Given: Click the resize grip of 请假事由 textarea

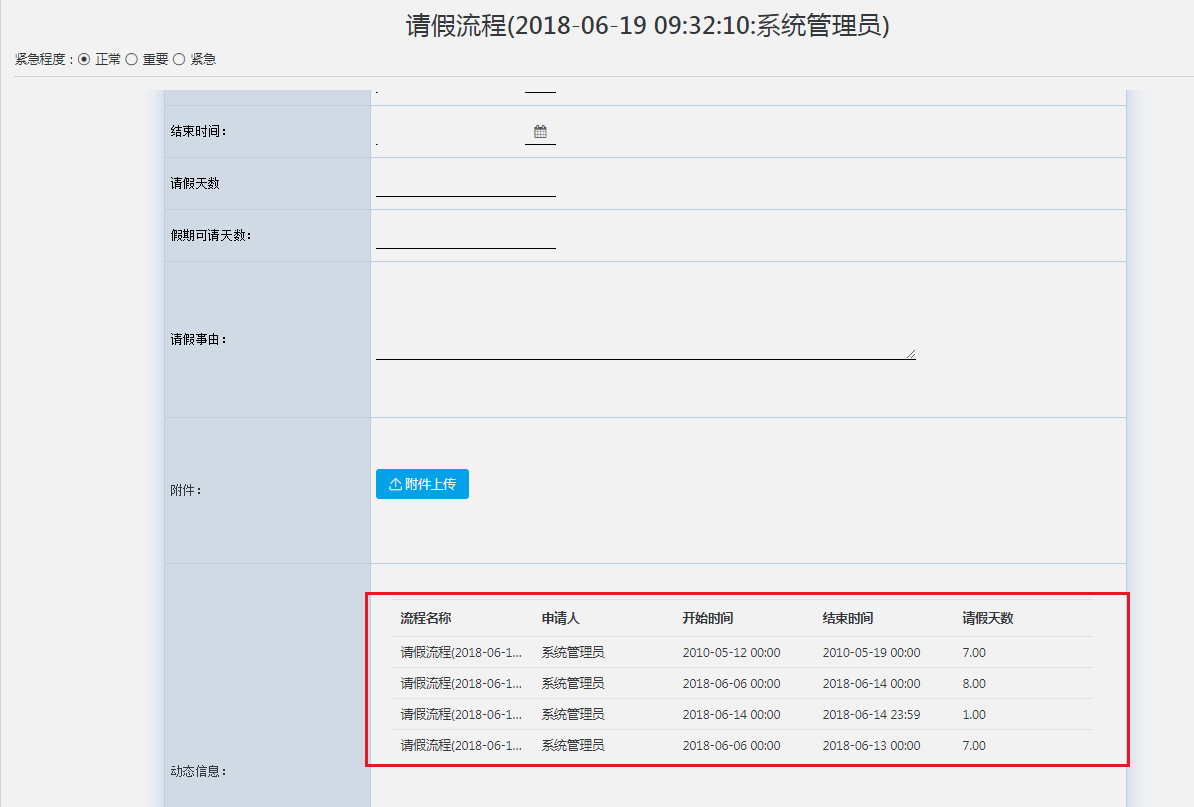Looking at the screenshot, I should [911, 354].
